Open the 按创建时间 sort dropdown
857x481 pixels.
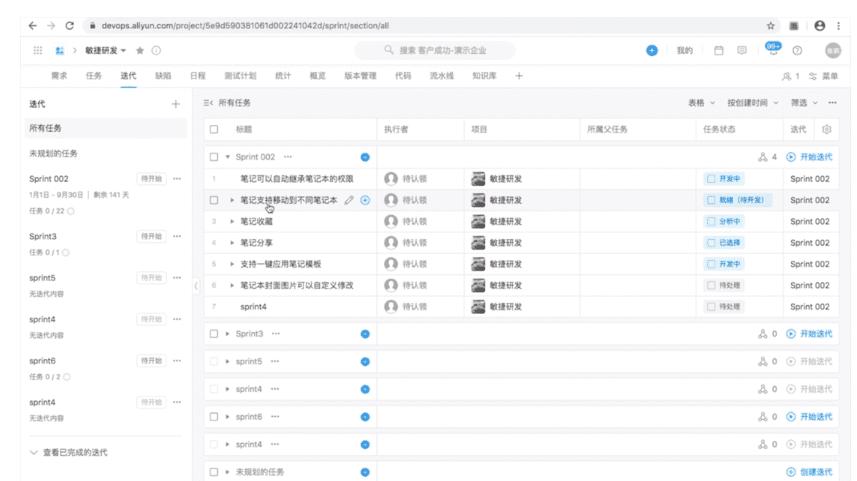[753, 103]
